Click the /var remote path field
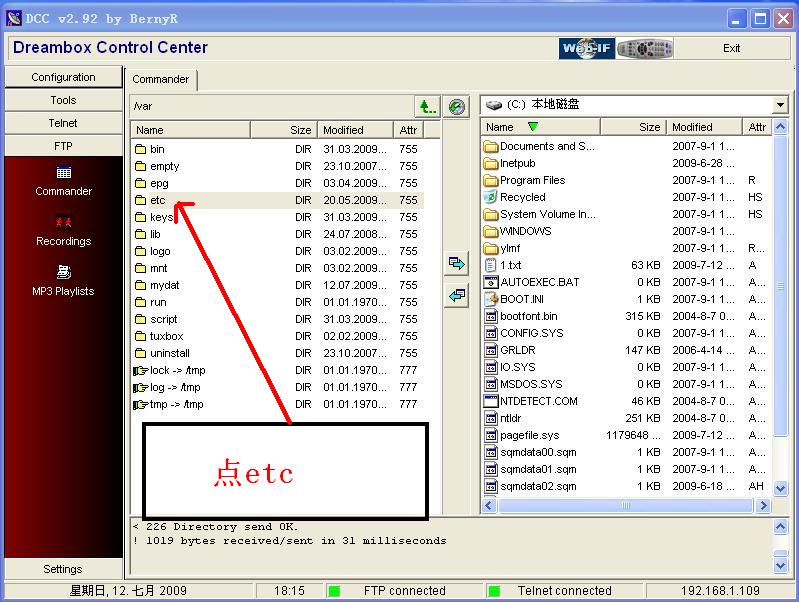This screenshot has width=799, height=602. pyautogui.click(x=273, y=107)
